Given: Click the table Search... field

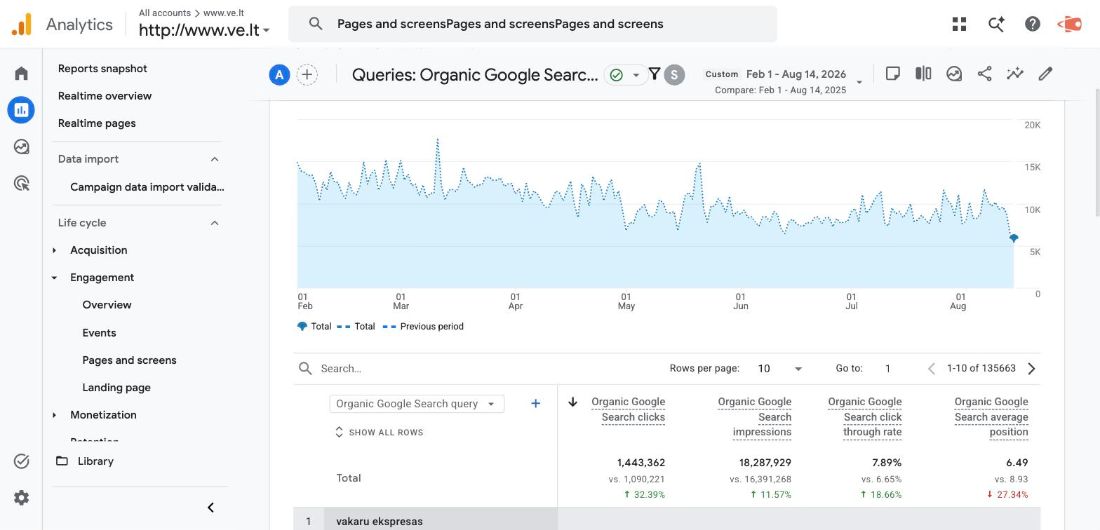Looking at the screenshot, I should tap(341, 369).
